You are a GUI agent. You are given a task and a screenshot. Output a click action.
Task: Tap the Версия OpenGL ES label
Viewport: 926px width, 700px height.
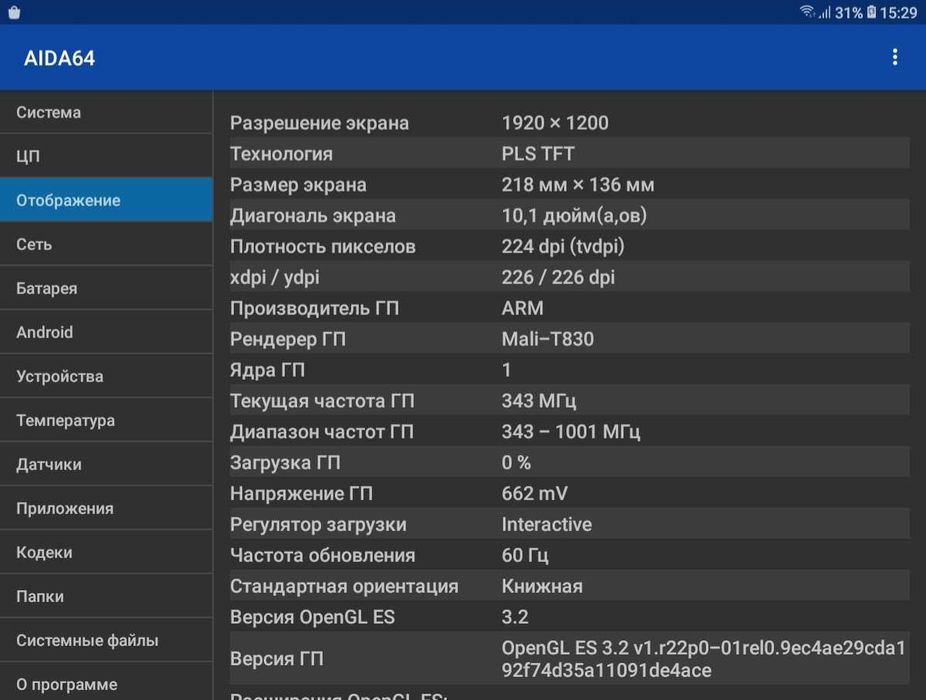312,617
